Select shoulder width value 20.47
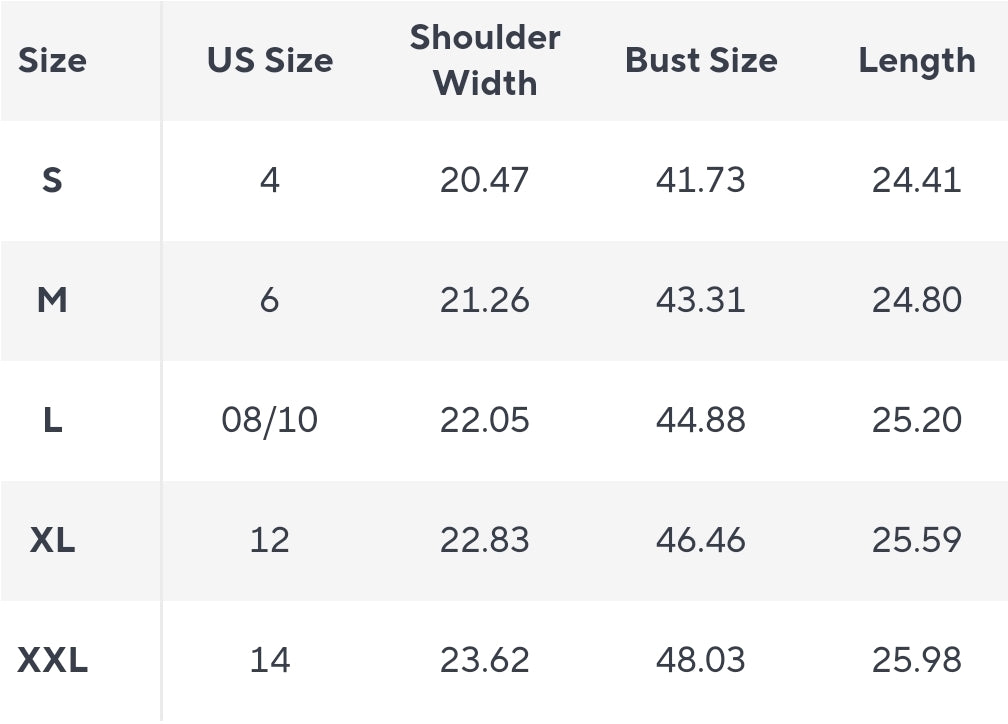 pos(485,181)
